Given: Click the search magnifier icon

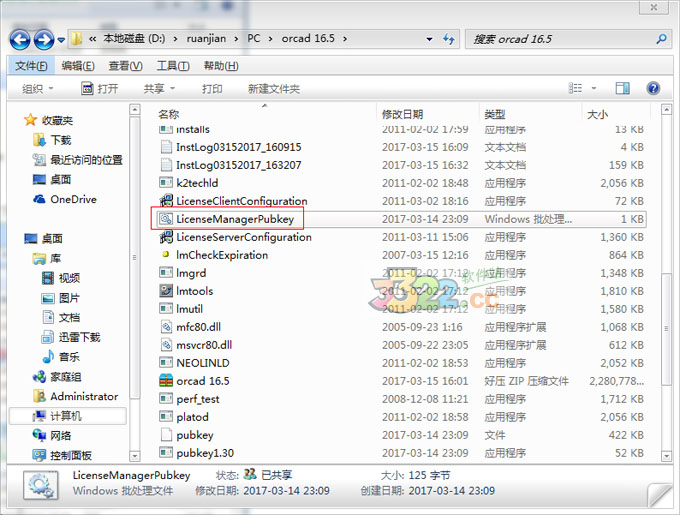Looking at the screenshot, I should (661, 39).
